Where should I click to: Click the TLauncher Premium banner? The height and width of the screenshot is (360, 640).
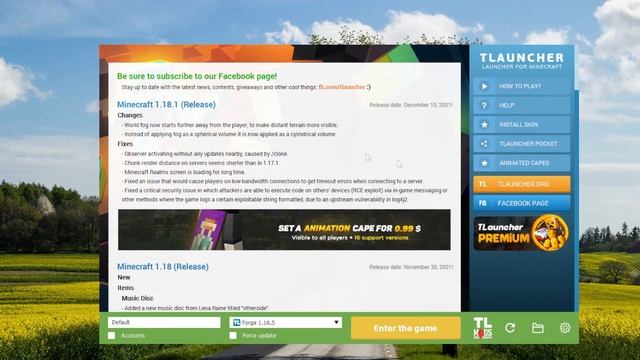(522, 233)
